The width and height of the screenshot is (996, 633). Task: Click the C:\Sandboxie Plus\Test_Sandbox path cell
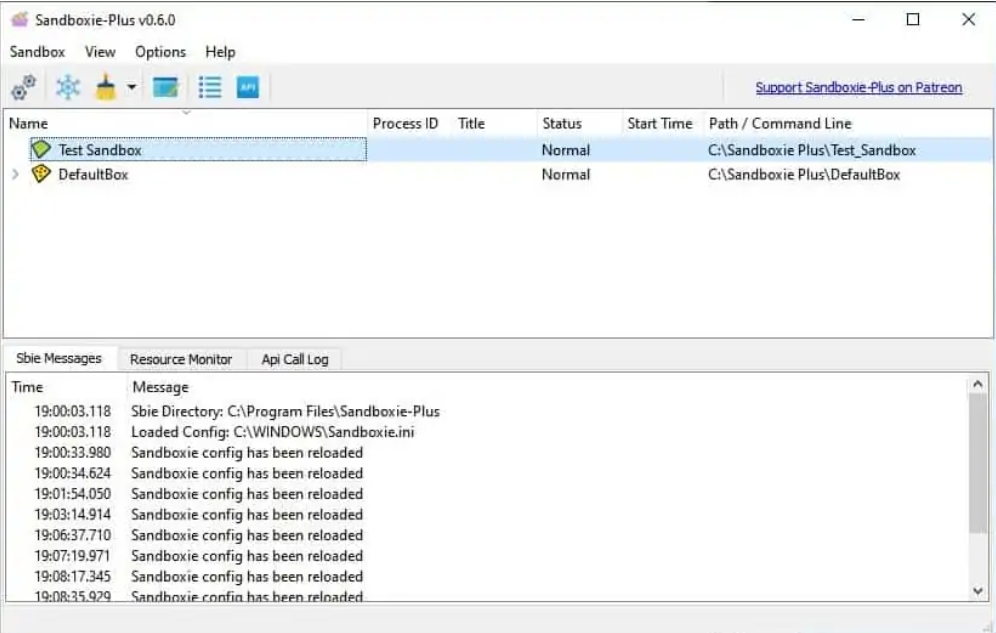(812, 150)
